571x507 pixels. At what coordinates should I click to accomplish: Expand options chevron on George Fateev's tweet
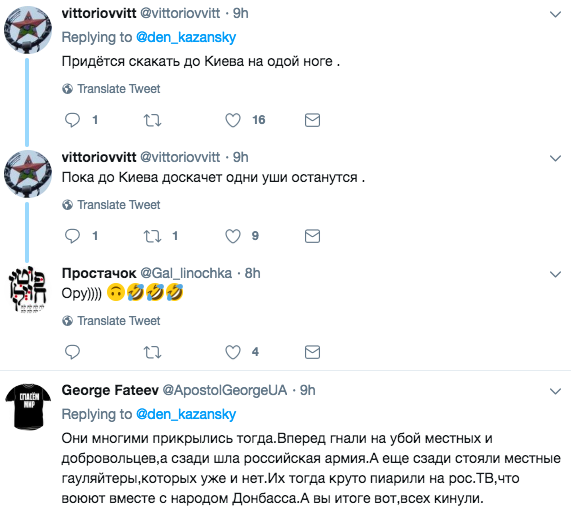[555, 391]
